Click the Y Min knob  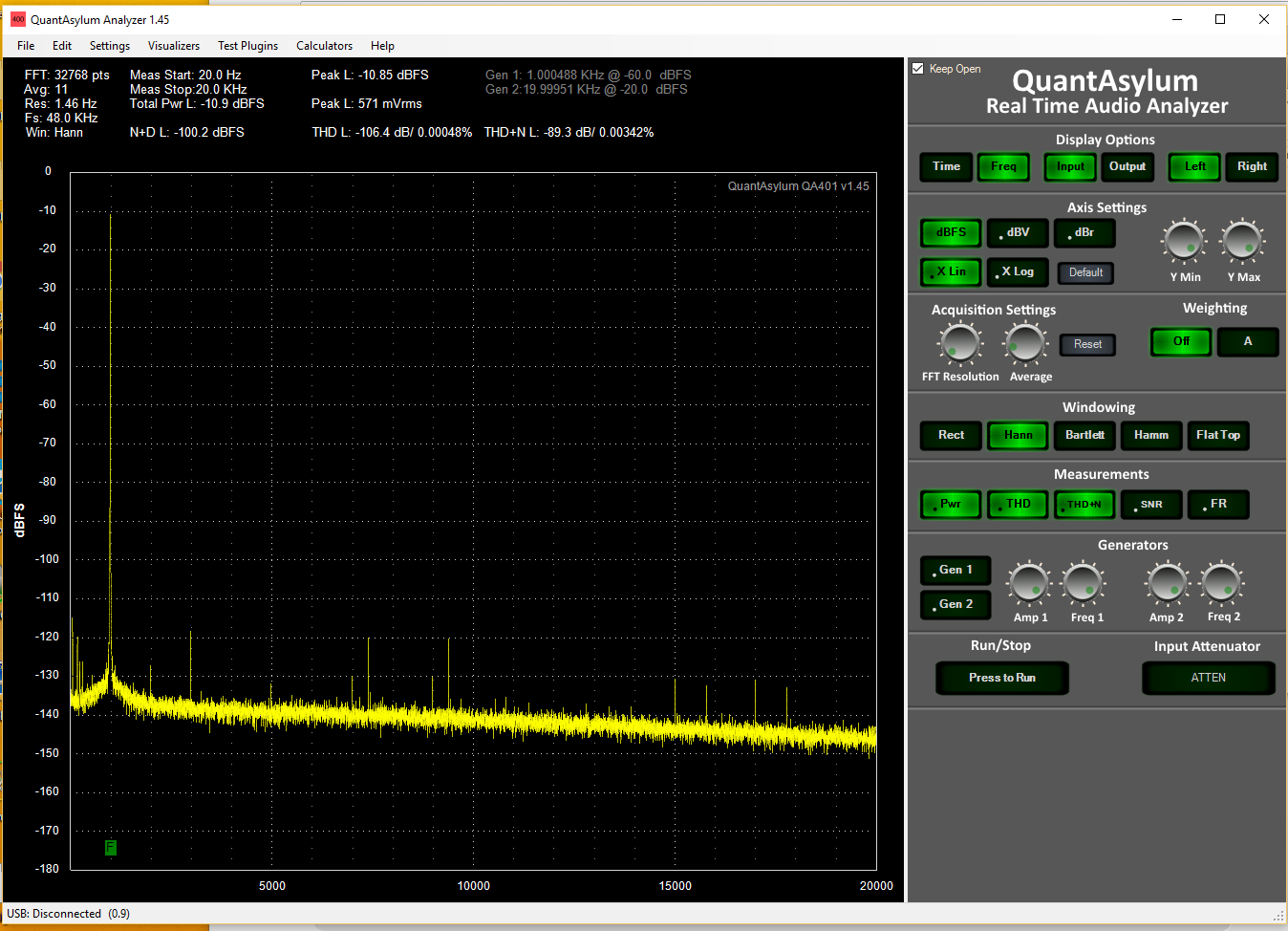pos(1185,241)
